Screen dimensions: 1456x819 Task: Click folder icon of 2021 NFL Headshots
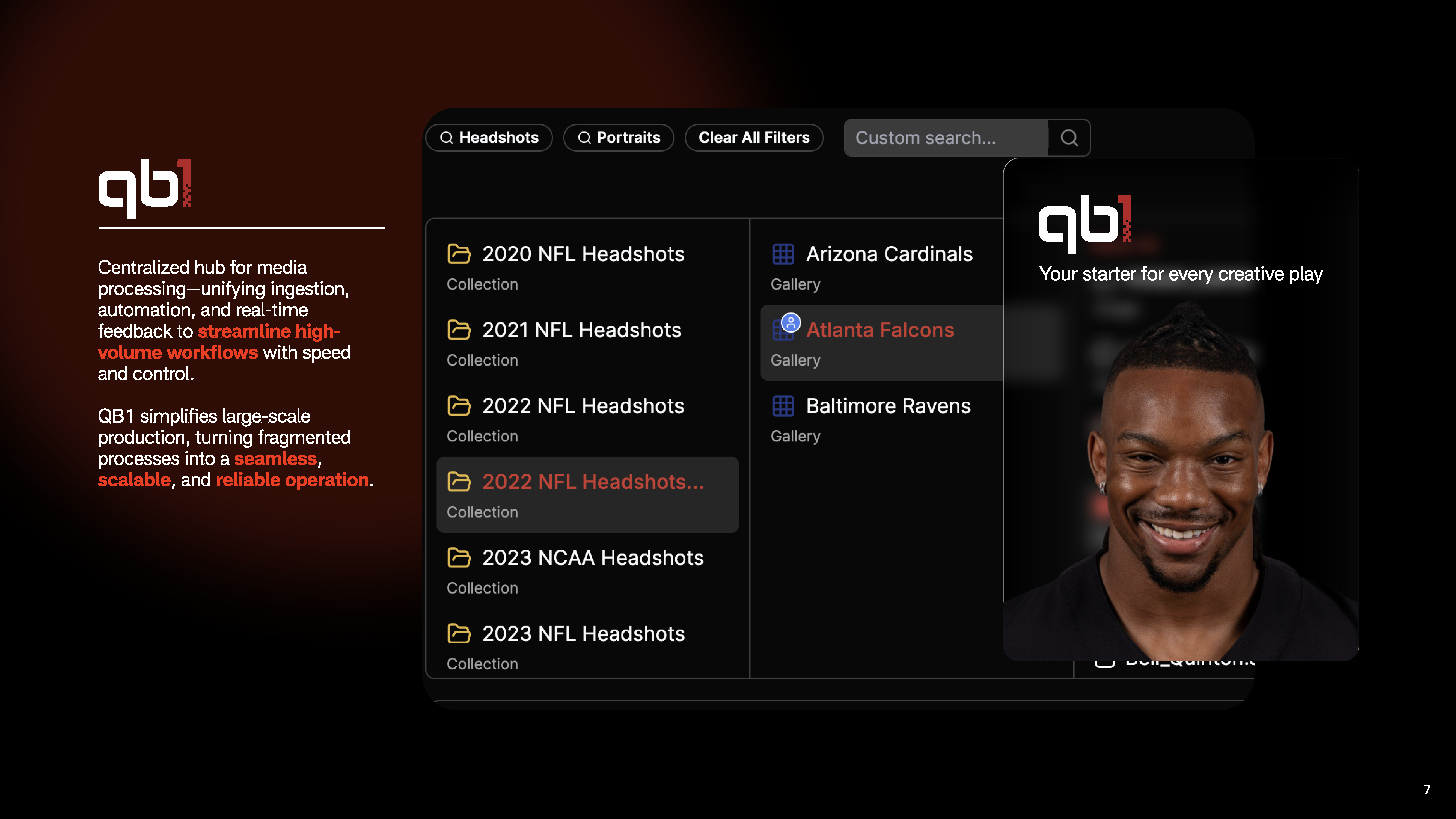(458, 330)
